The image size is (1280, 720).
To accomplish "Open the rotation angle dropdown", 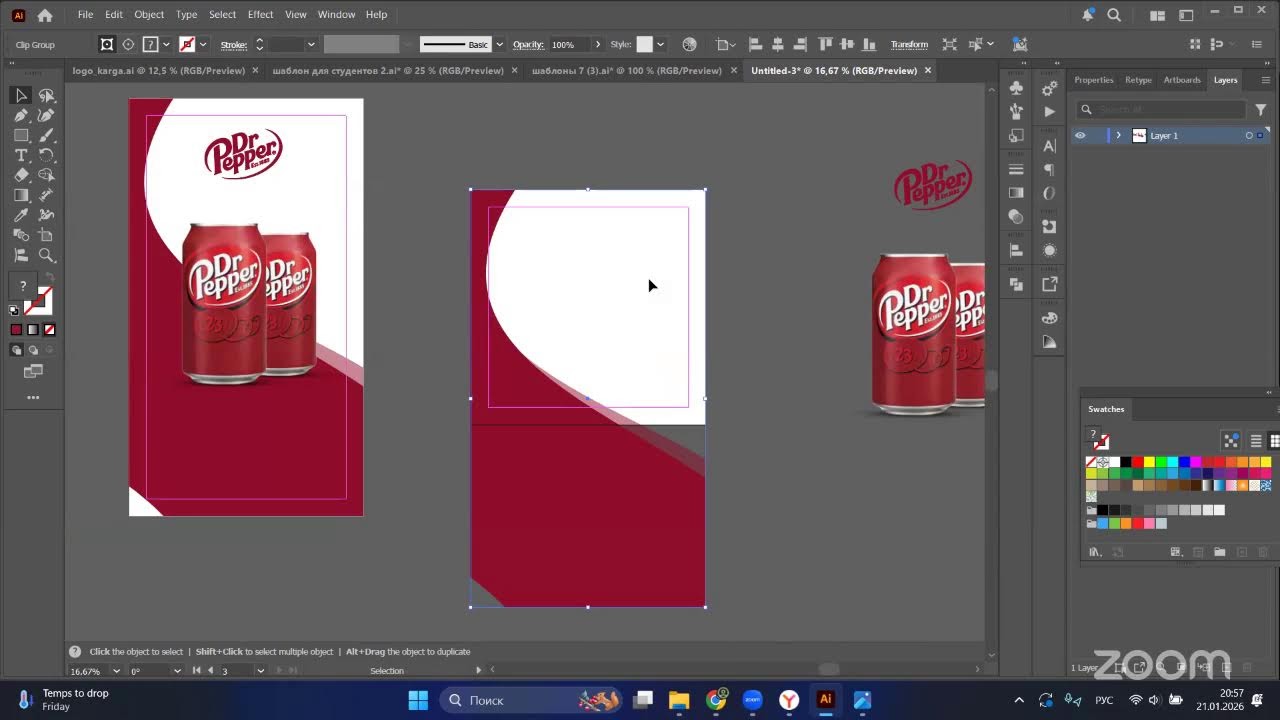I will click(177, 671).
